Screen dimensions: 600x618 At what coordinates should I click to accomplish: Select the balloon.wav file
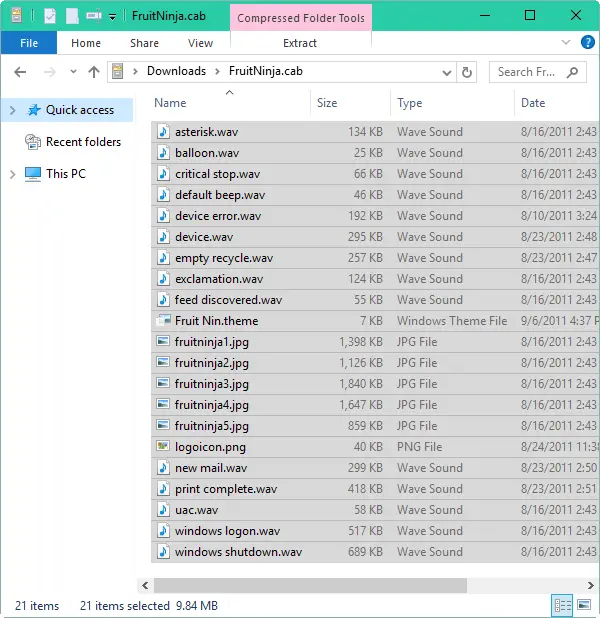(375, 153)
